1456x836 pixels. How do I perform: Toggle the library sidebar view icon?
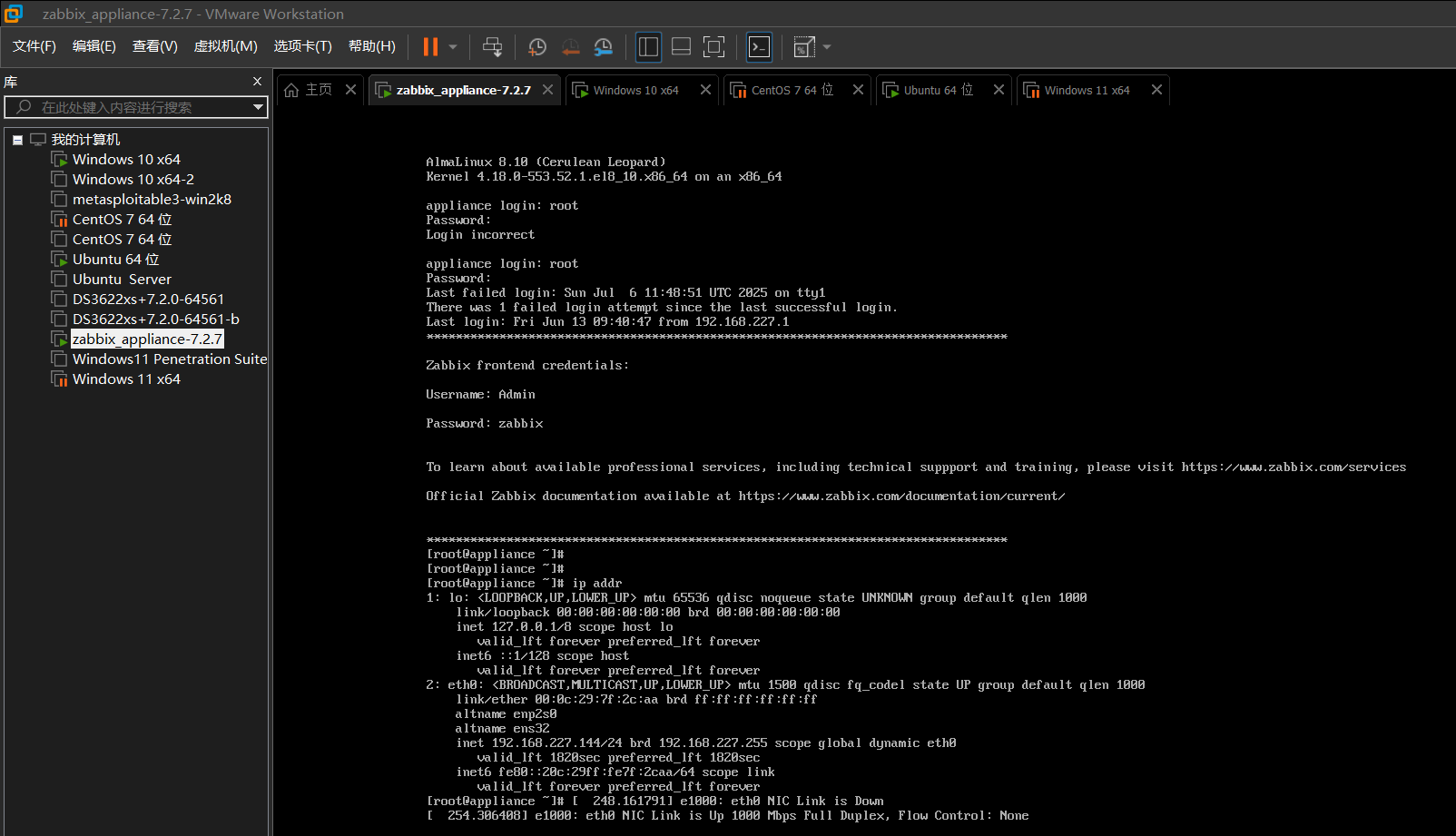tap(648, 46)
